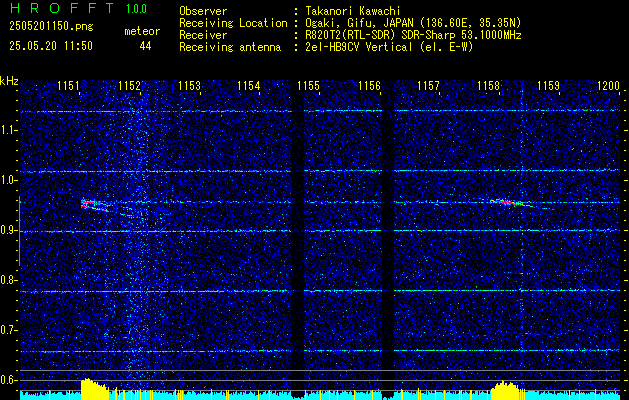This screenshot has width=629, height=400.
Task: Click the dark signal gap after 1156
Action: [x=388, y=237]
